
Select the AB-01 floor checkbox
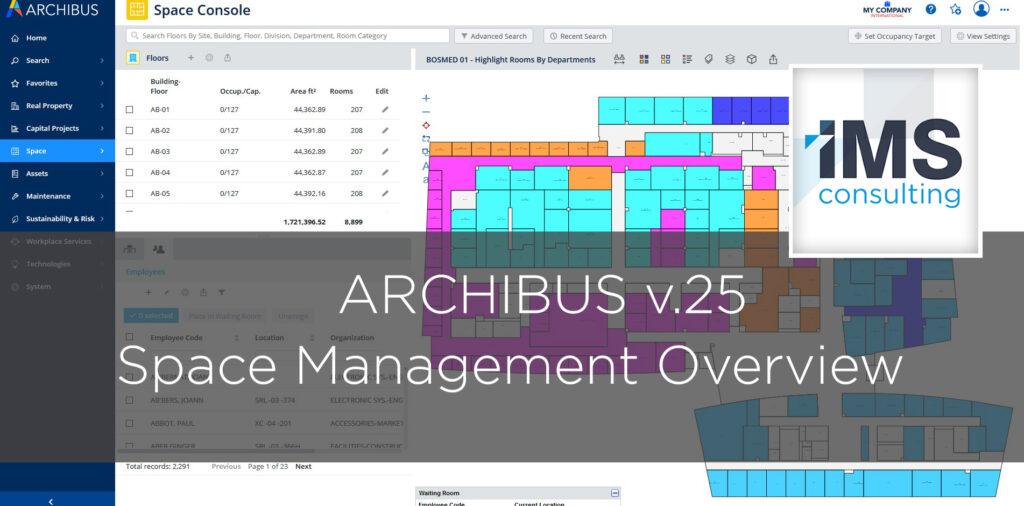pos(129,110)
